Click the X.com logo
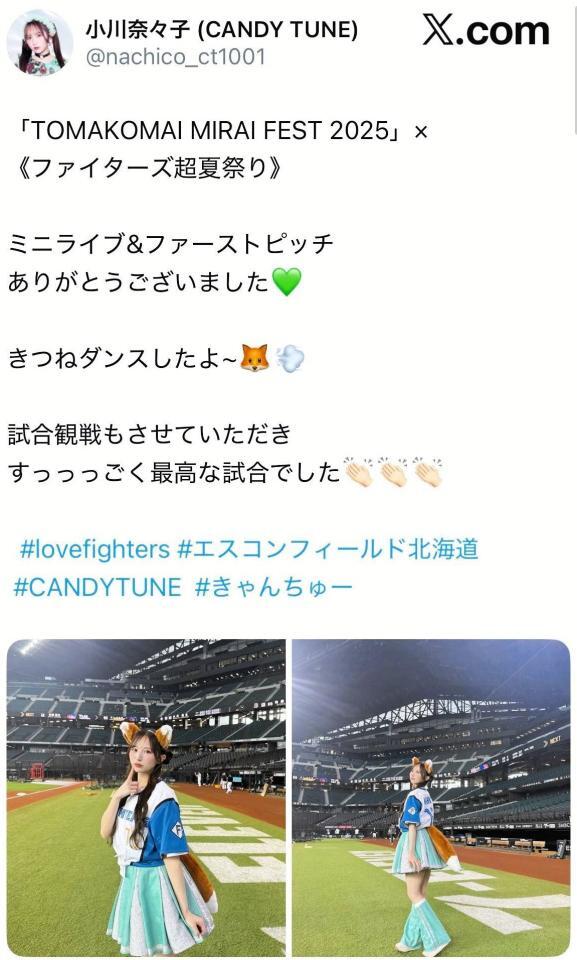The height and width of the screenshot is (960, 577). [x=486, y=31]
